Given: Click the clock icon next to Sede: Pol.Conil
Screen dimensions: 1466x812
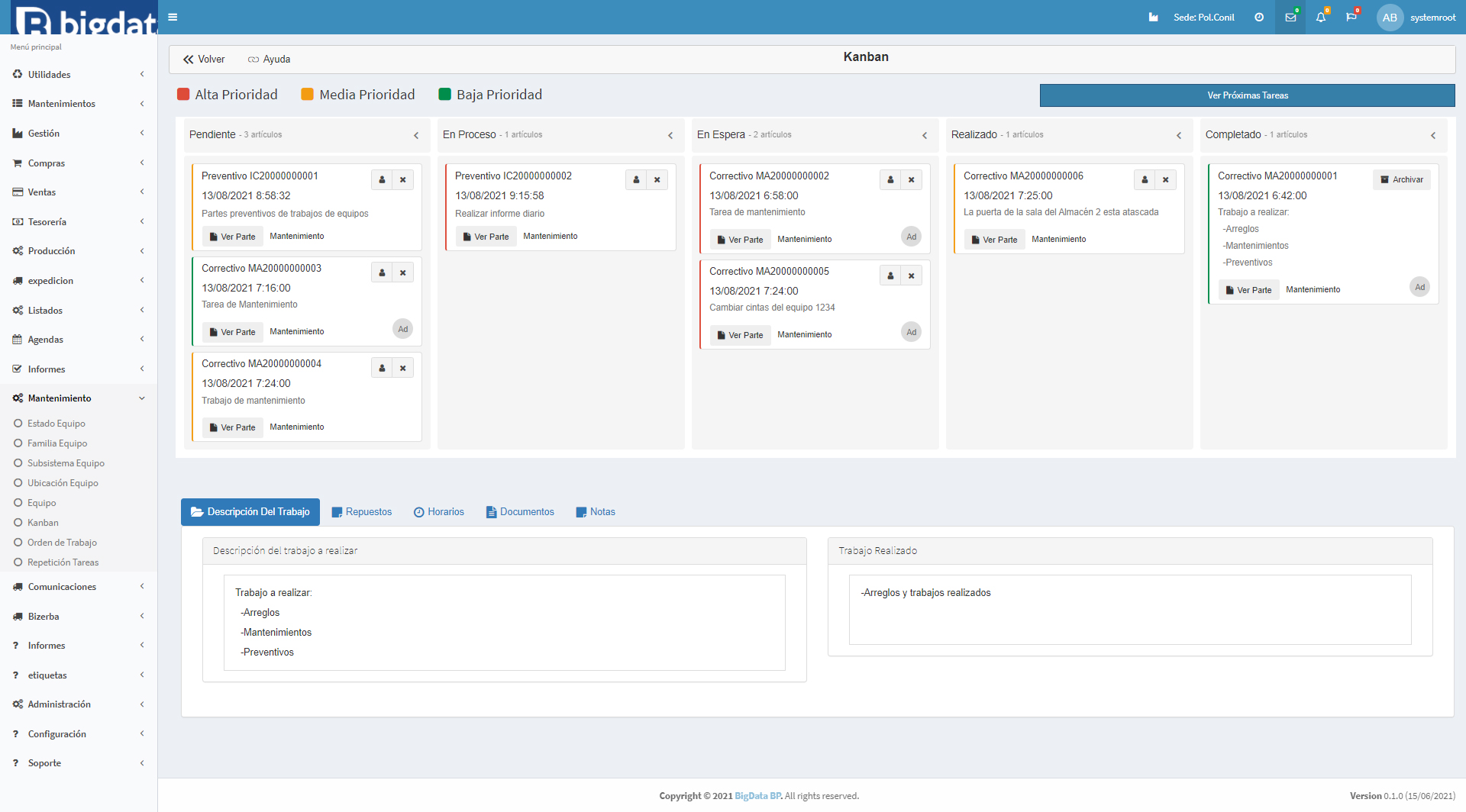Looking at the screenshot, I should click(x=1259, y=17).
